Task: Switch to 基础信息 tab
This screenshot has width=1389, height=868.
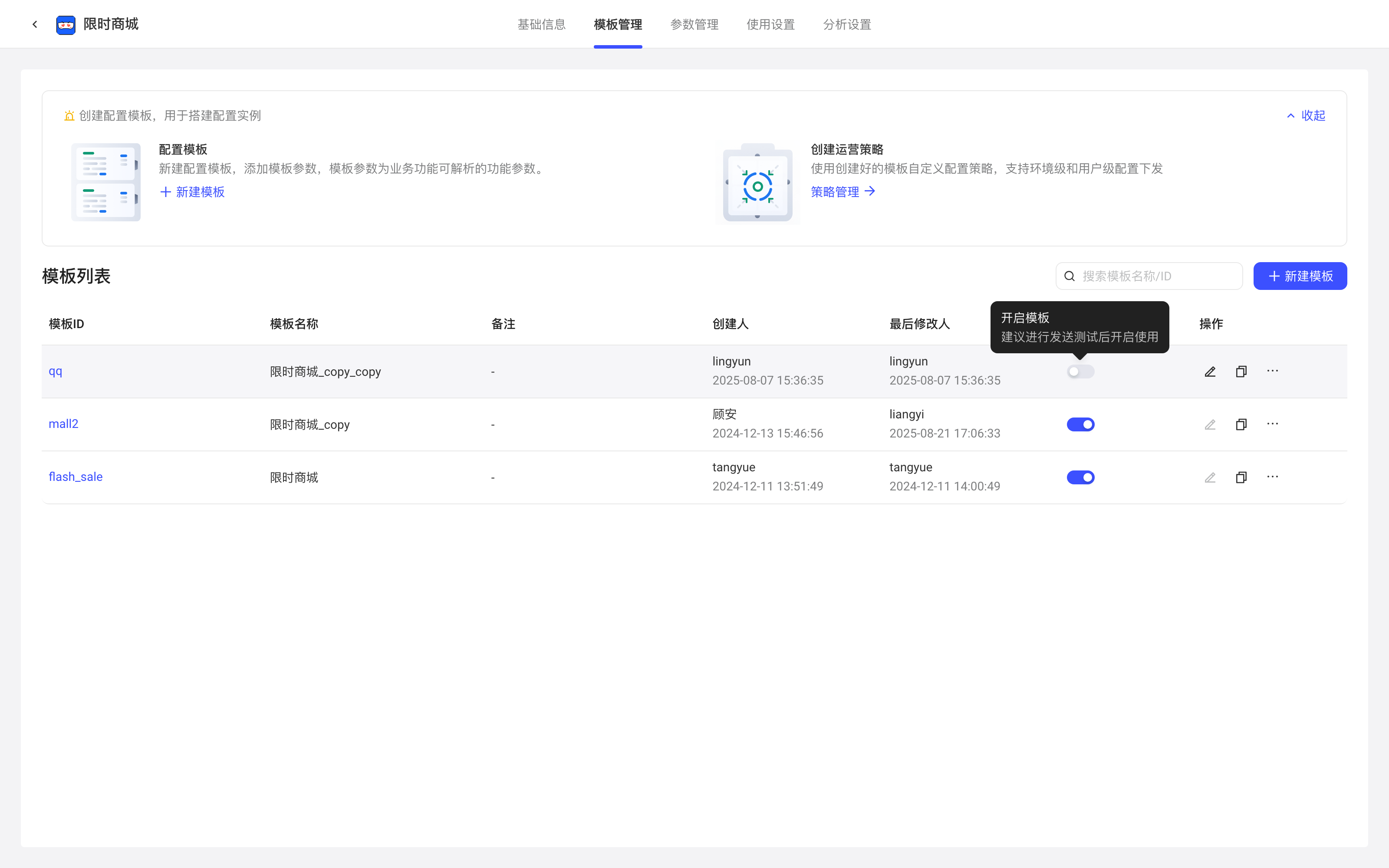Action: point(541,25)
